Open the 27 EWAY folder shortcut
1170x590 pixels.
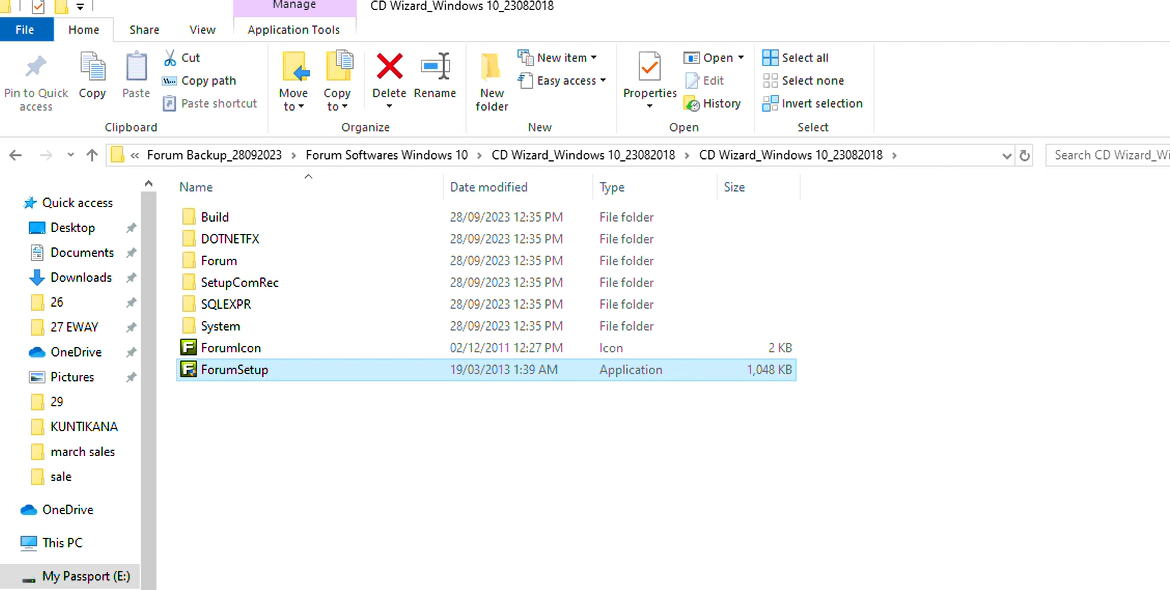[x=74, y=327]
